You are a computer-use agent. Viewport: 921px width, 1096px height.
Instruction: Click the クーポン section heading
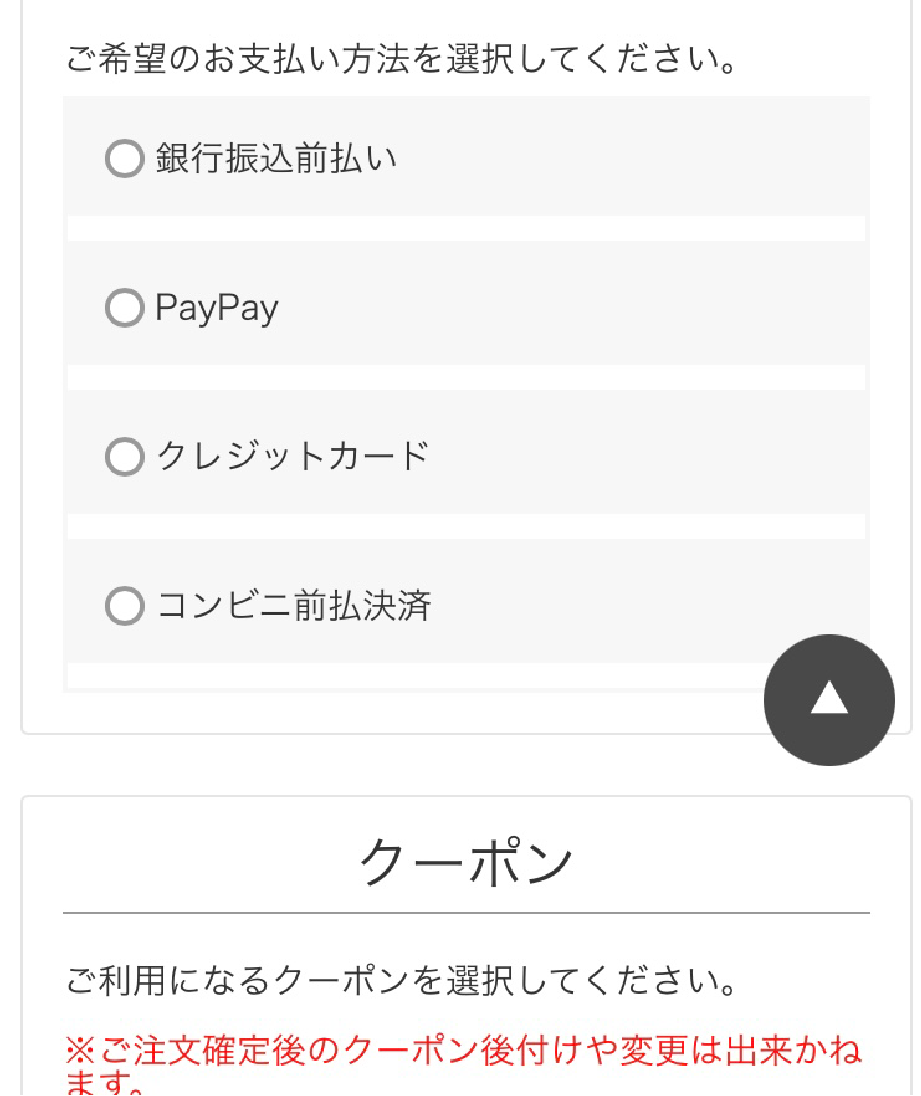pyautogui.click(x=466, y=861)
